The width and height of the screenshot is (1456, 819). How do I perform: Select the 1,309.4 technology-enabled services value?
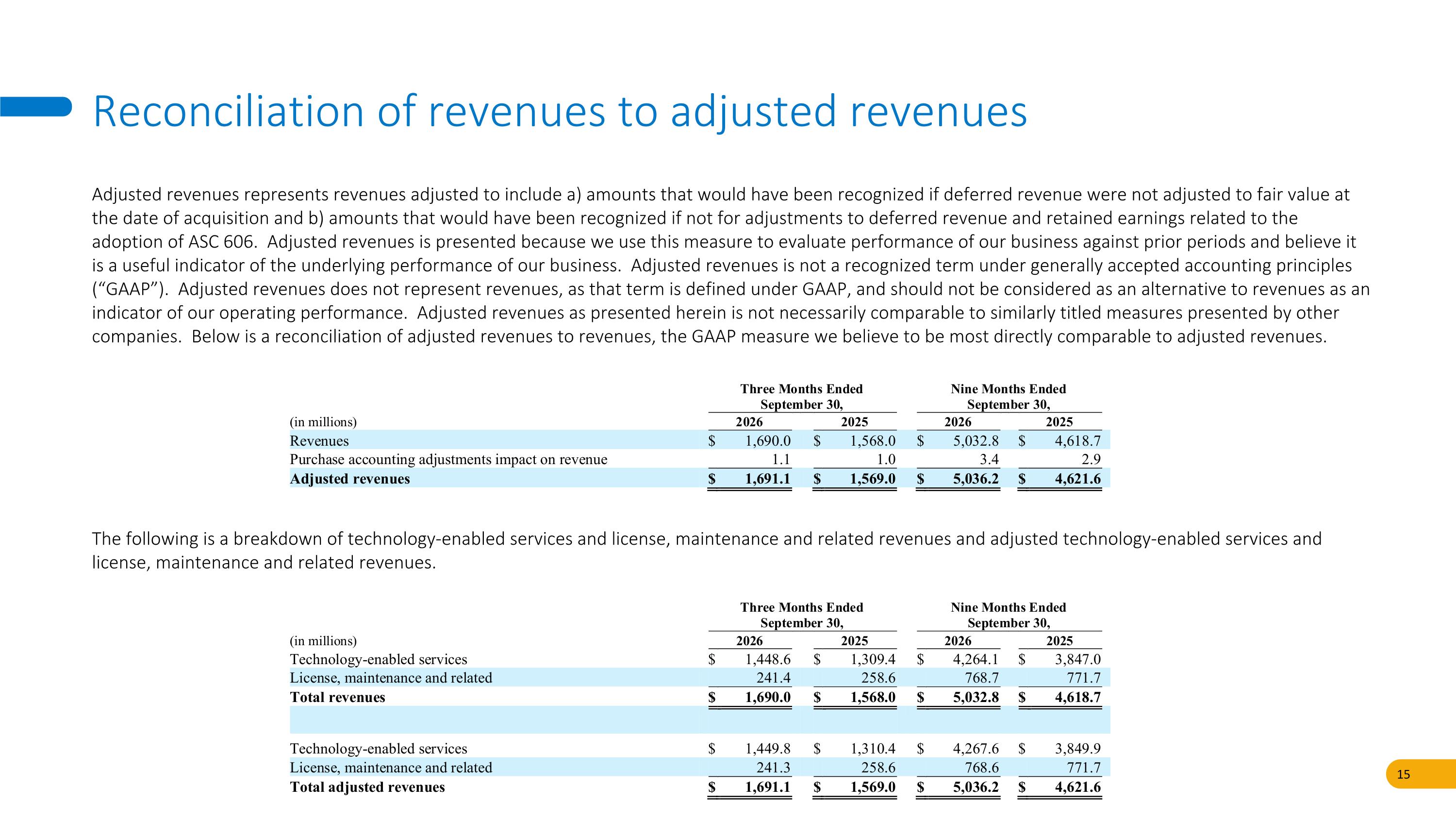(x=873, y=659)
